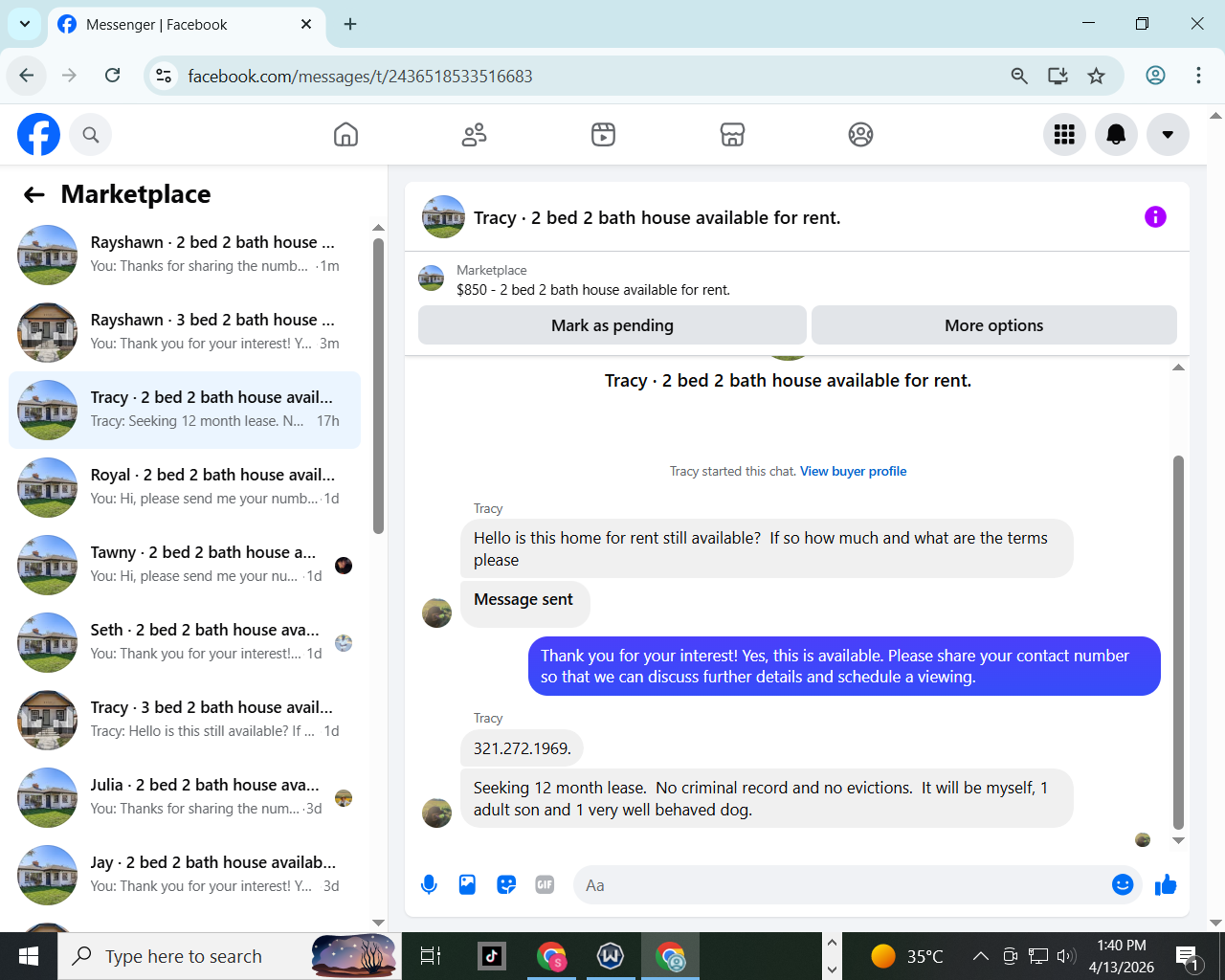Image resolution: width=1225 pixels, height=980 pixels.
Task: Open Rayshawn 3 bed 2 bath chat
Action: 185,332
